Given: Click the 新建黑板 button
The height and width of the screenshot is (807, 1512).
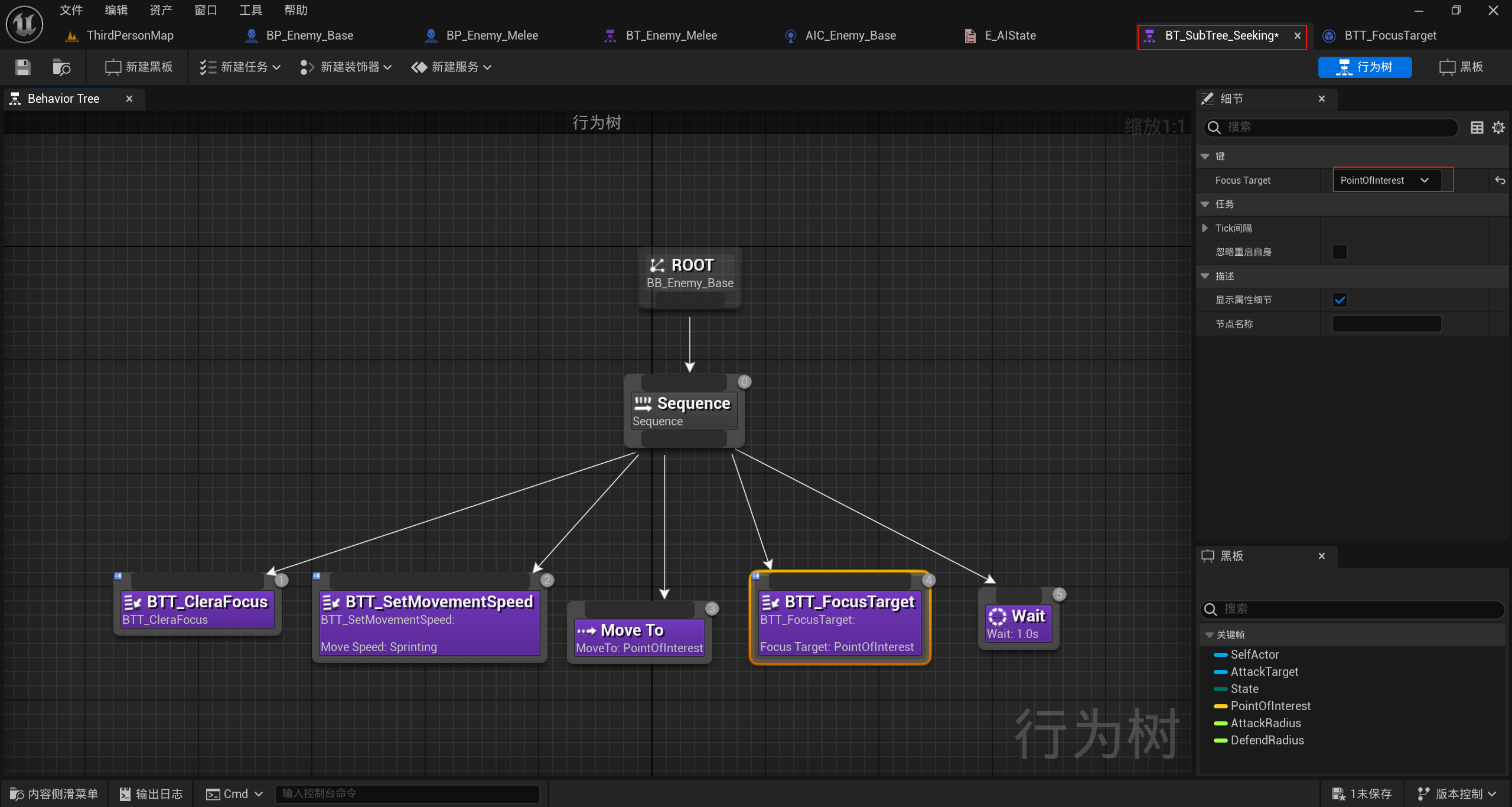Looking at the screenshot, I should [139, 67].
